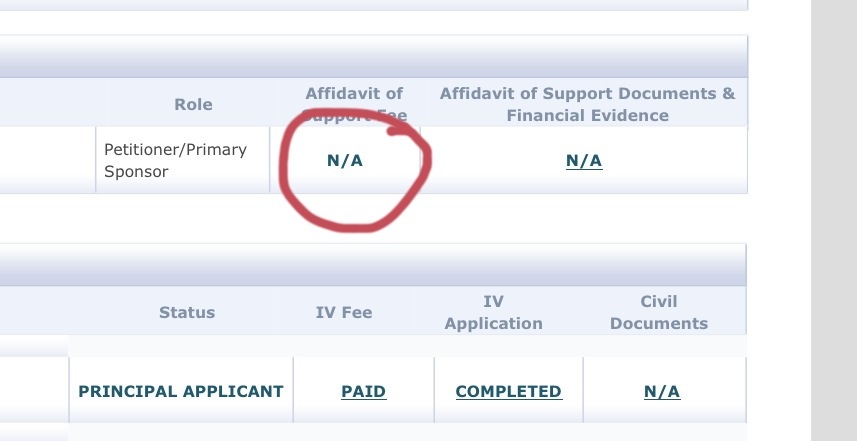This screenshot has width=857, height=441.
Task: Click the applicant section title bar
Action: click(373, 265)
